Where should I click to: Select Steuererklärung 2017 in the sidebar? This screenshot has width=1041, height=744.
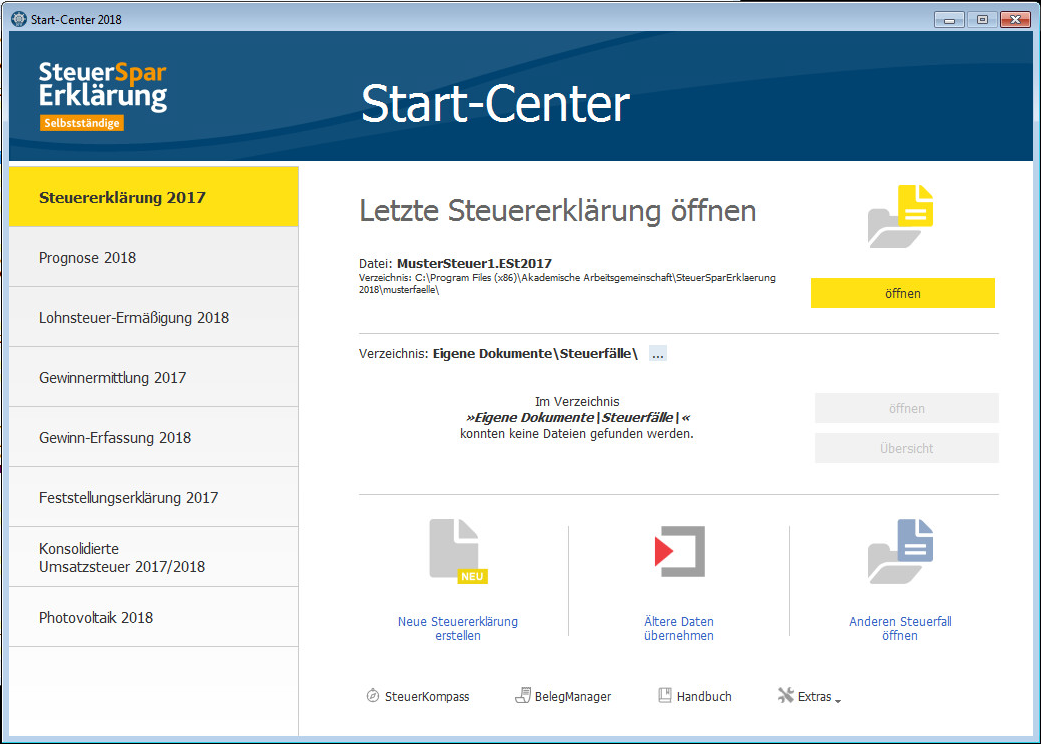point(153,197)
